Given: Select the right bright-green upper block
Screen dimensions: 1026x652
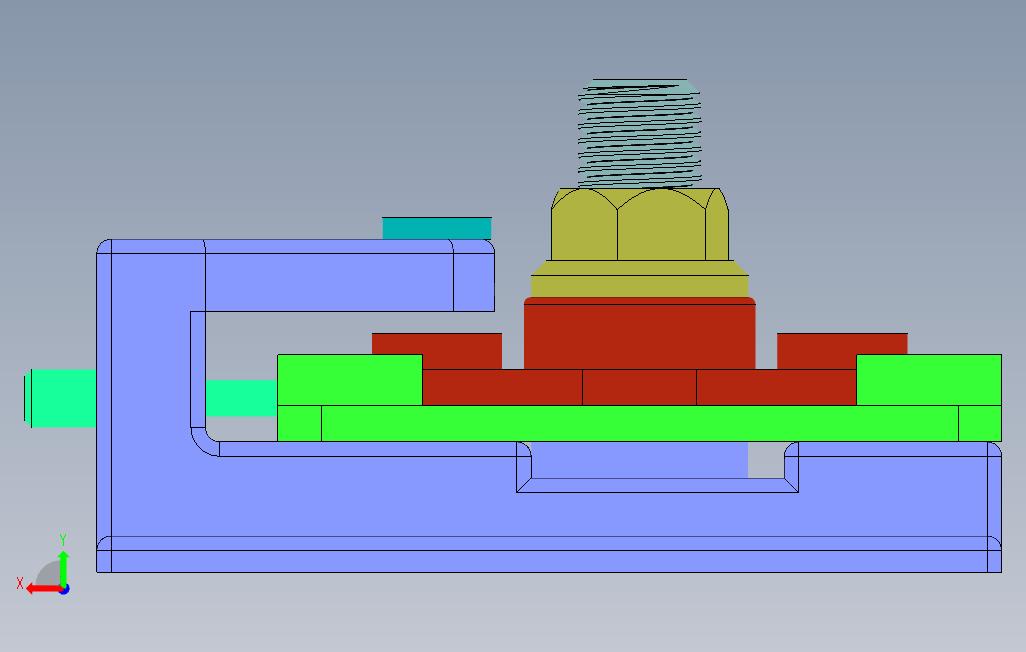Looking at the screenshot, I should (929, 380).
